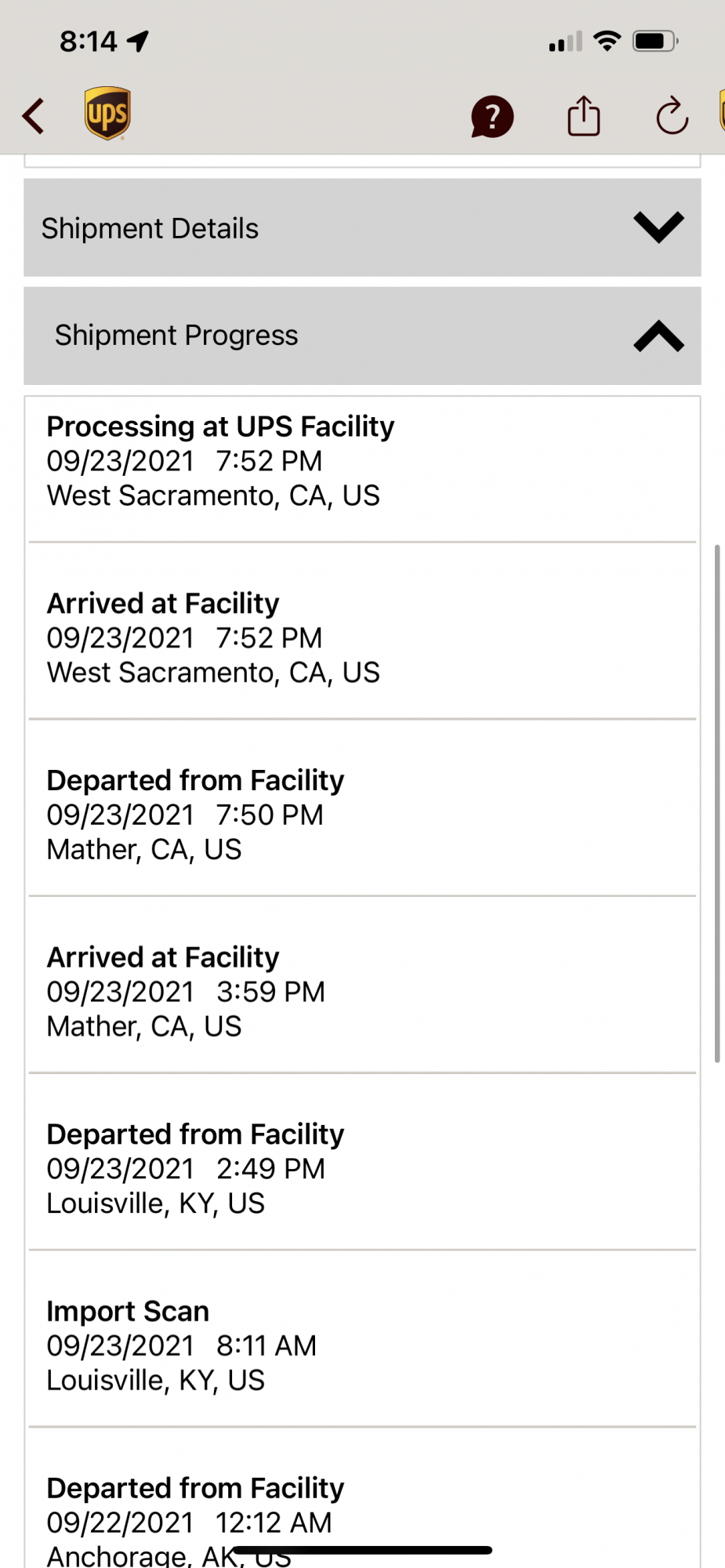
Task: Tap the home indicator bar at the bottom
Action: [x=362, y=1550]
